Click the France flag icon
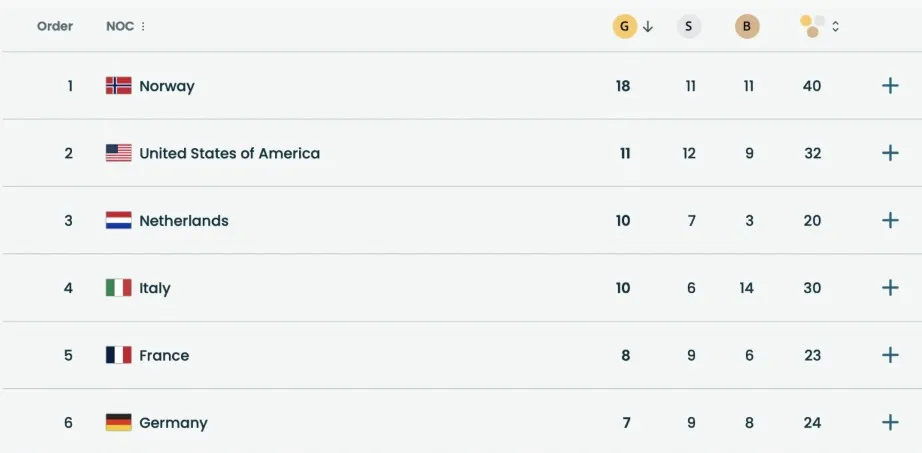 pos(119,355)
